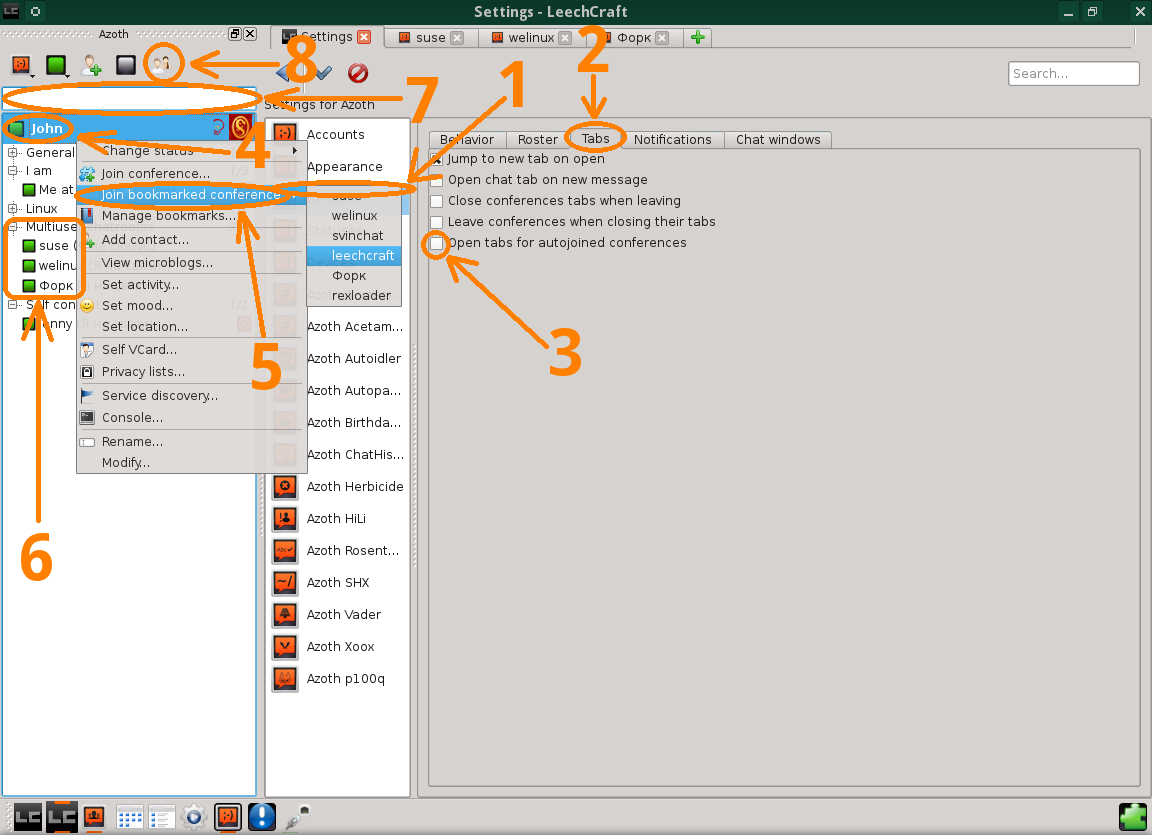Close the Azoth dock panel
Image resolution: width=1152 pixels, height=835 pixels.
(x=250, y=34)
